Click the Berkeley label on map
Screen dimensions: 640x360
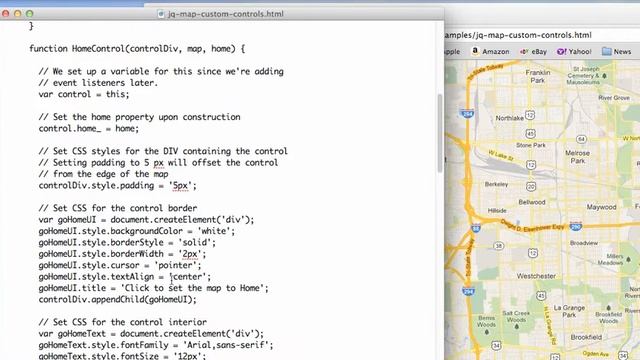(x=496, y=184)
